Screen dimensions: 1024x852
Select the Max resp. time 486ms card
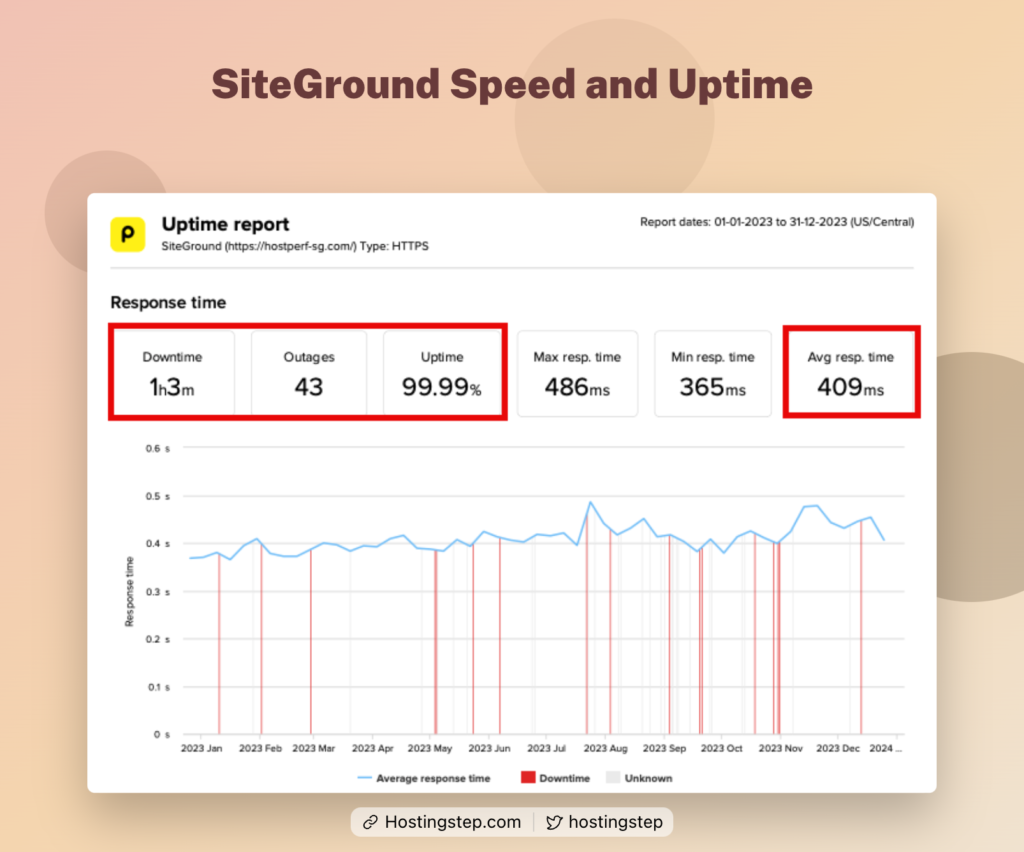(x=577, y=373)
